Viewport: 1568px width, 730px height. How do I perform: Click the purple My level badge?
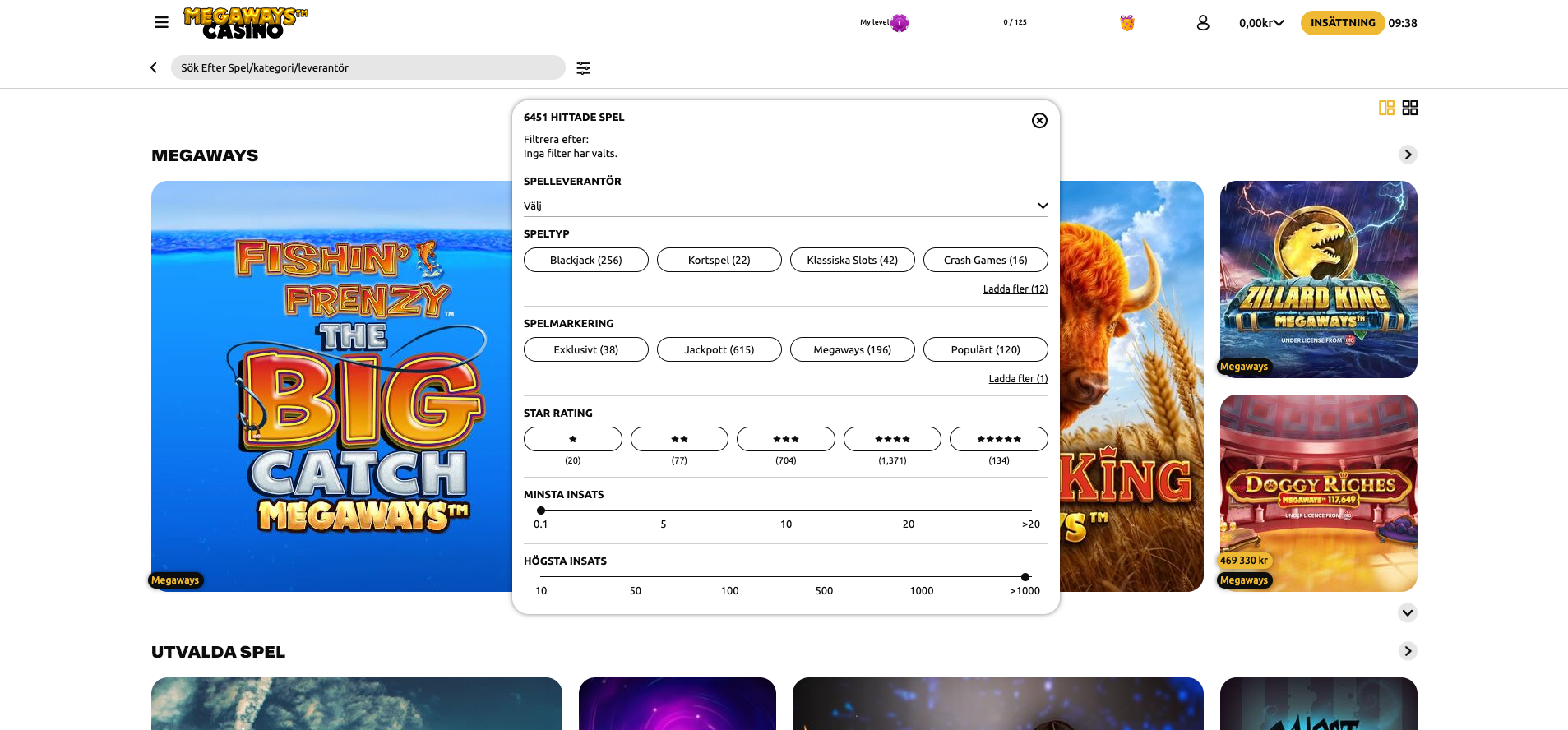900,23
